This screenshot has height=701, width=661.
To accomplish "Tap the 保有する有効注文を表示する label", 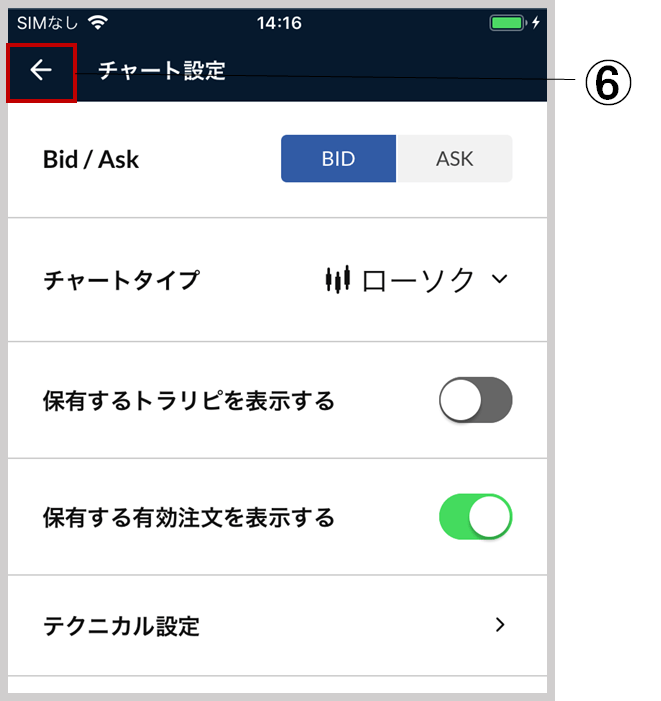I will (189, 518).
